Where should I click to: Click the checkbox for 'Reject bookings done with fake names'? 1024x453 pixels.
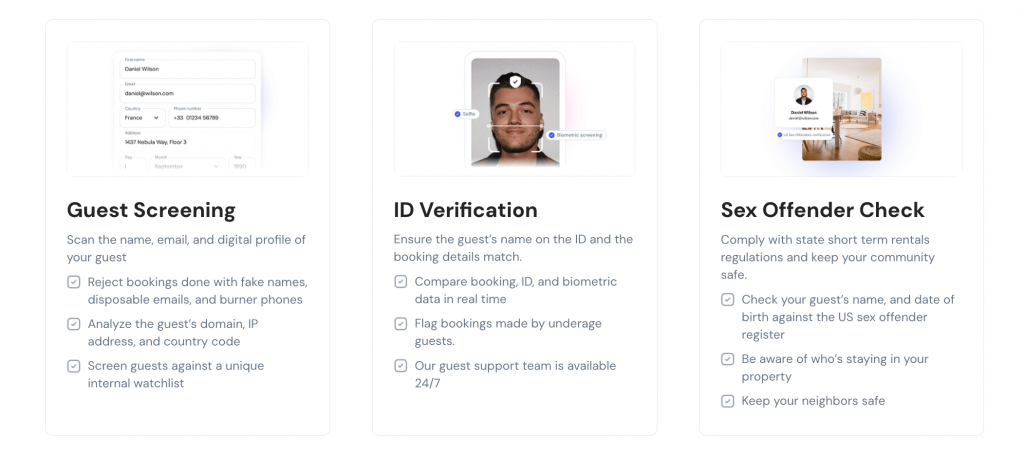pos(73,282)
